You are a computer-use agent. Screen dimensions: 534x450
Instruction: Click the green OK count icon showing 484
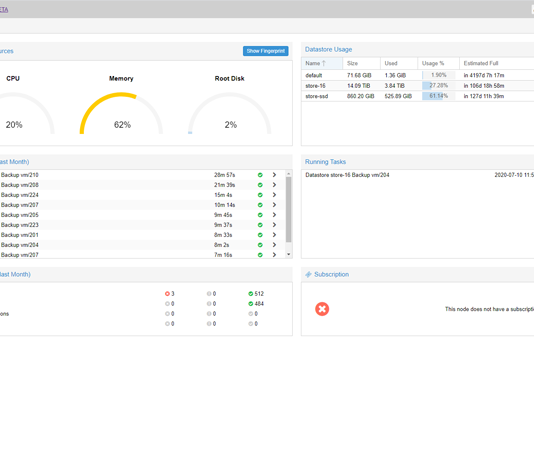251,304
